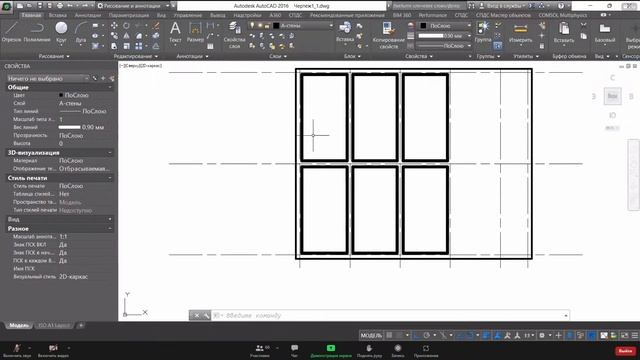Open the Аннотации ribbon tab
The image size is (640, 360).
88,15
